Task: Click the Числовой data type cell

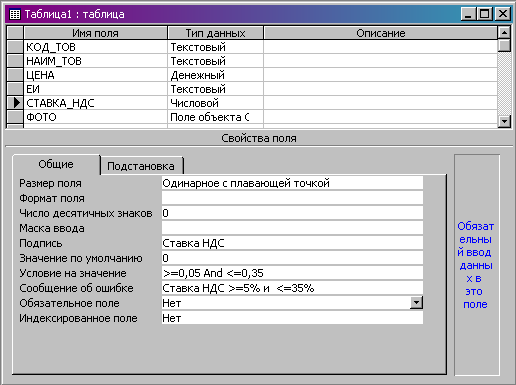Action: click(215, 103)
